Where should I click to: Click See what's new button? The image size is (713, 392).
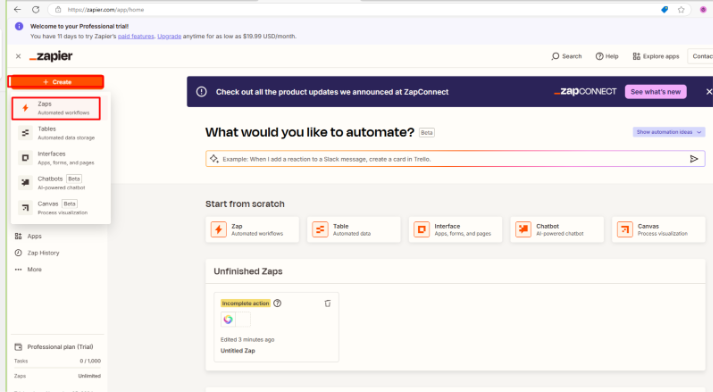click(x=655, y=92)
